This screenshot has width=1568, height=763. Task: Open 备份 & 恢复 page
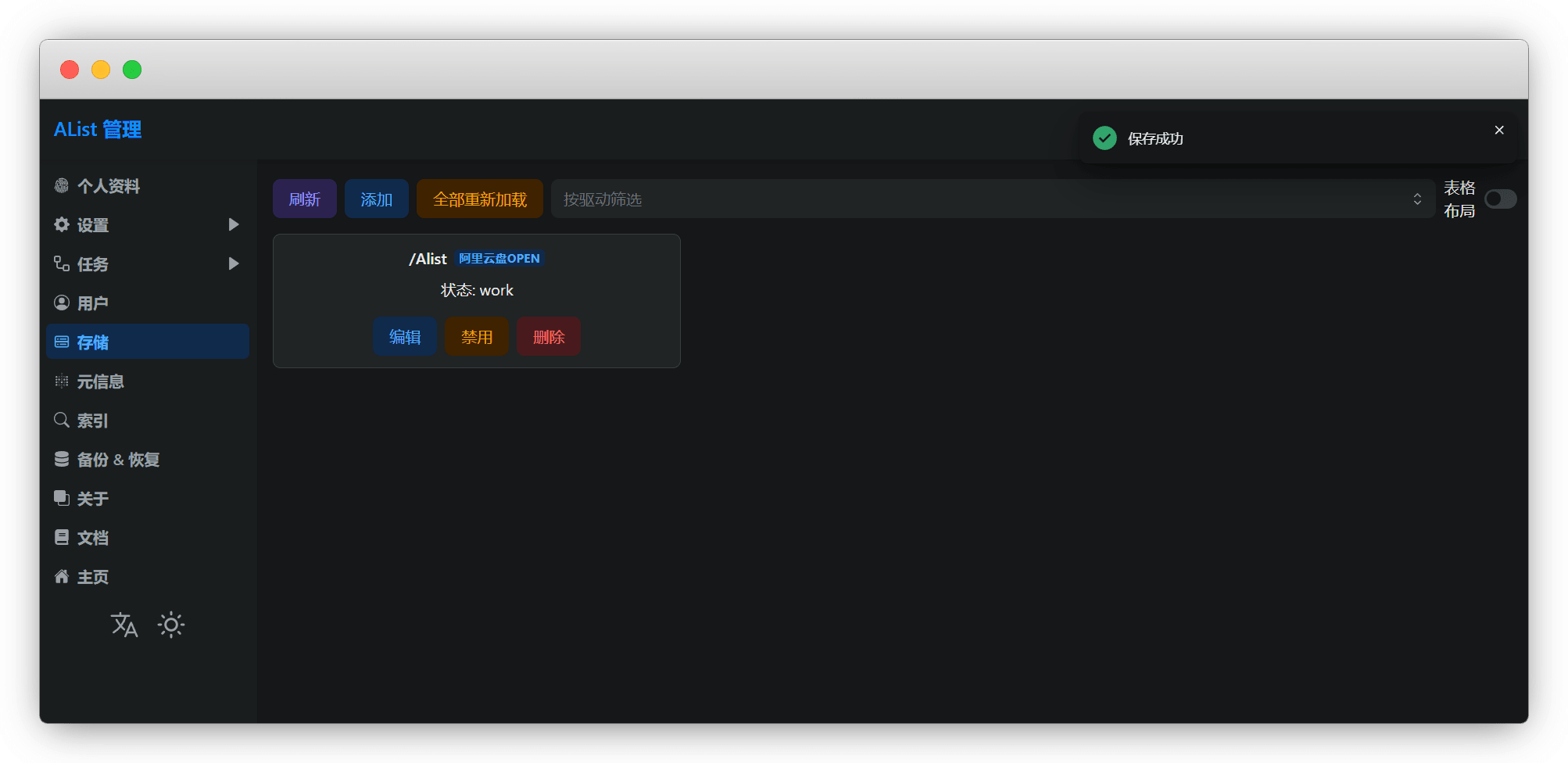148,459
